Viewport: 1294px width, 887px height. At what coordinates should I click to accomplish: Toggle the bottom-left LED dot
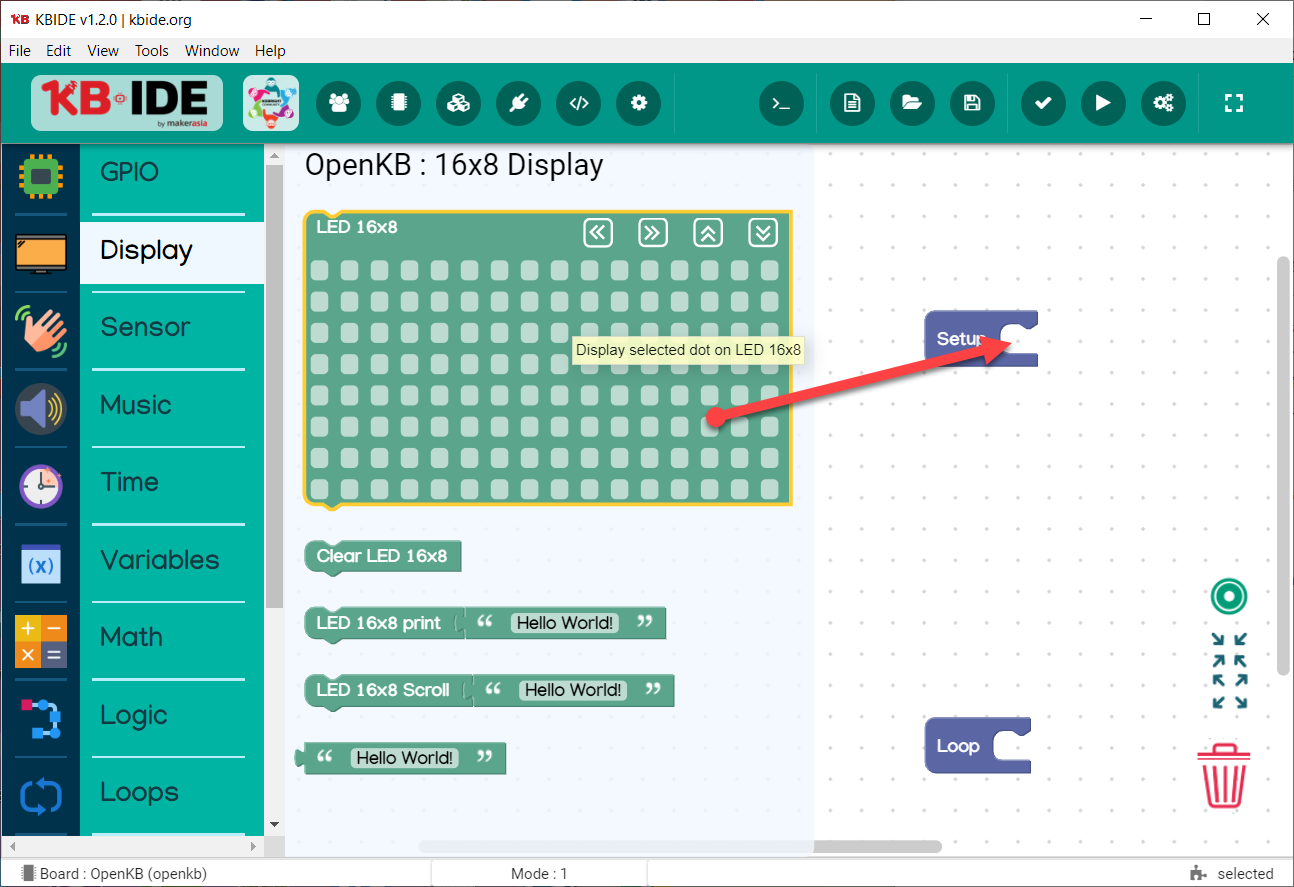tap(319, 489)
